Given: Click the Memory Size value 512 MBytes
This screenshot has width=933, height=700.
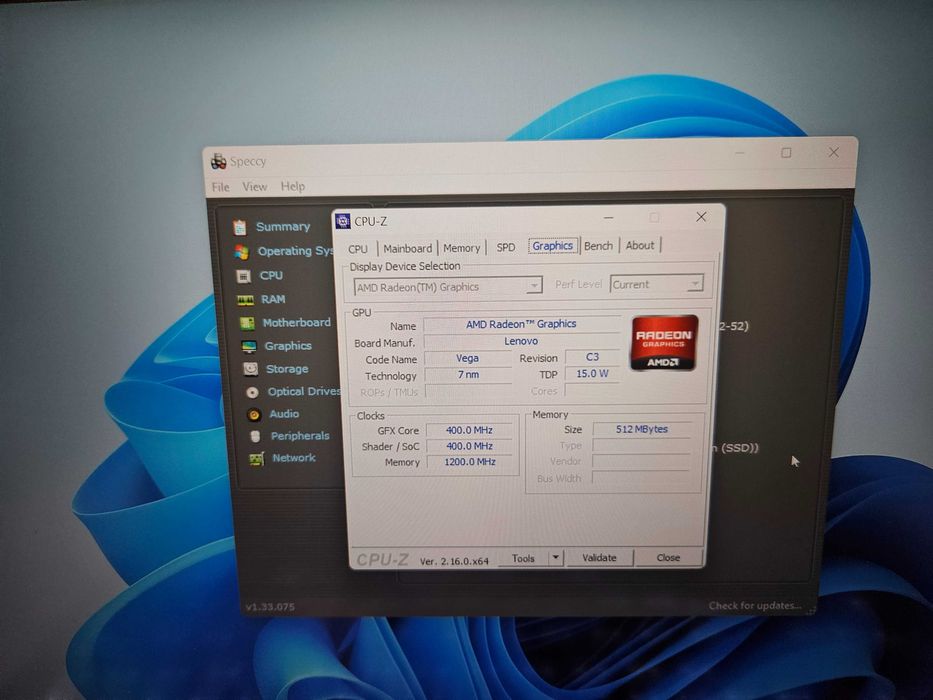Looking at the screenshot, I should (x=642, y=429).
